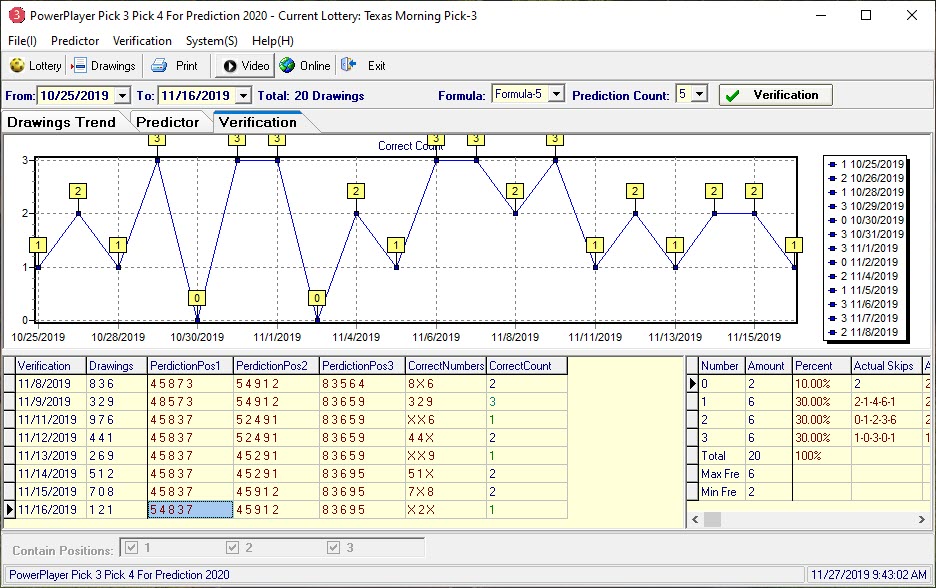
Task: Toggle Contain Positions checkbox 2
Action: [233, 547]
